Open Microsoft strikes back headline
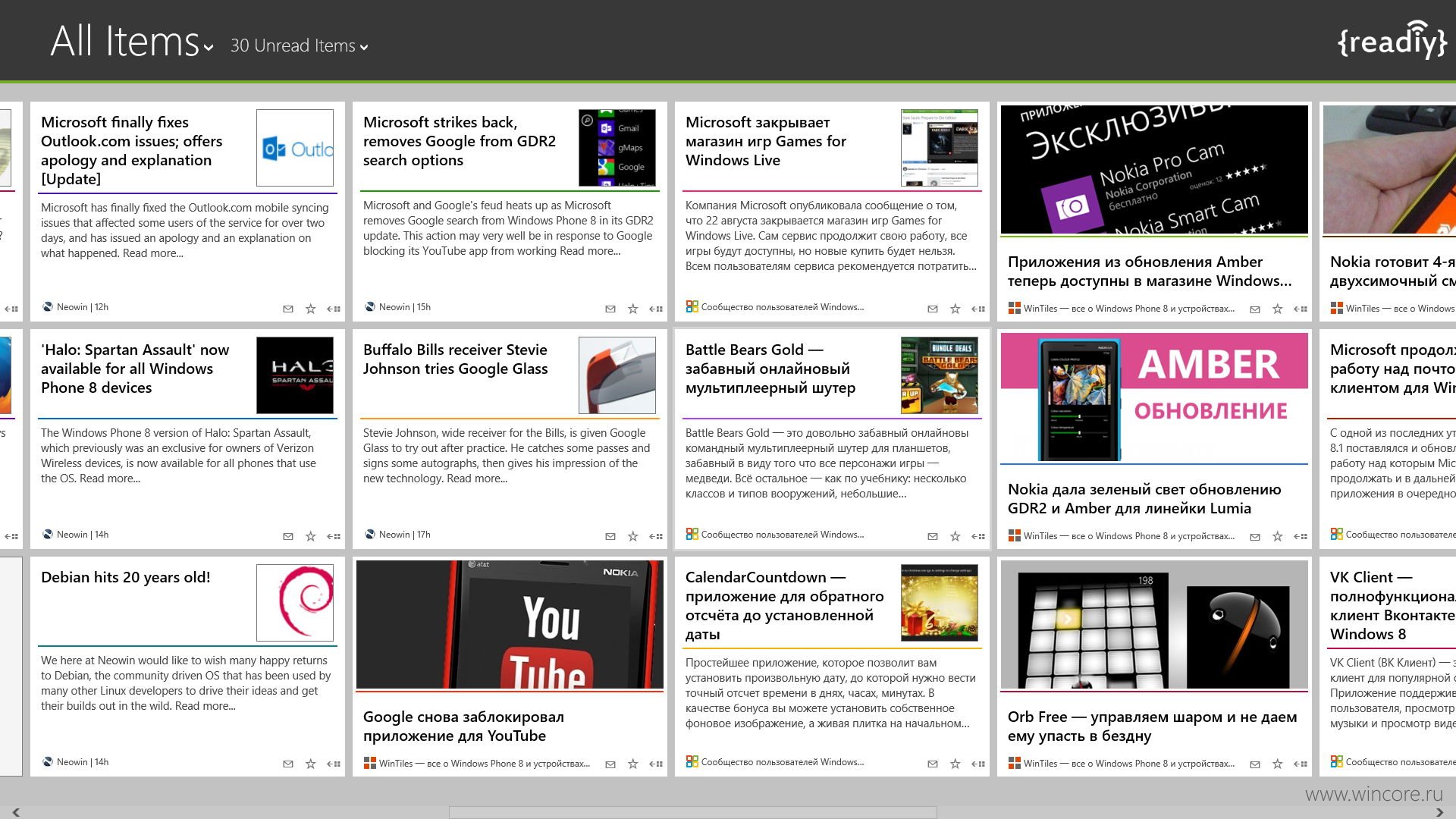Screen dimensions: 1456x819 (x=460, y=141)
